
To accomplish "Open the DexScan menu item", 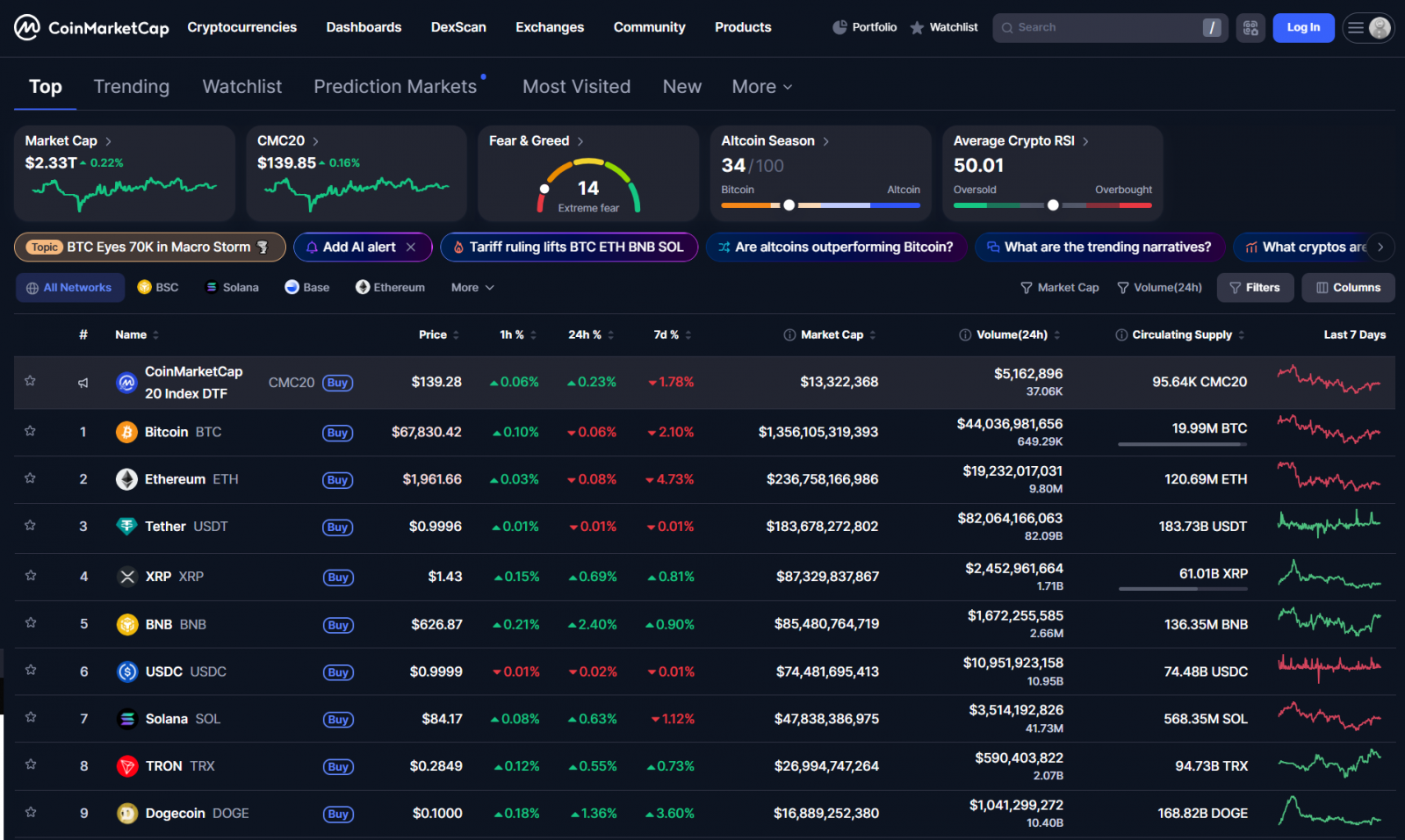I will [458, 27].
